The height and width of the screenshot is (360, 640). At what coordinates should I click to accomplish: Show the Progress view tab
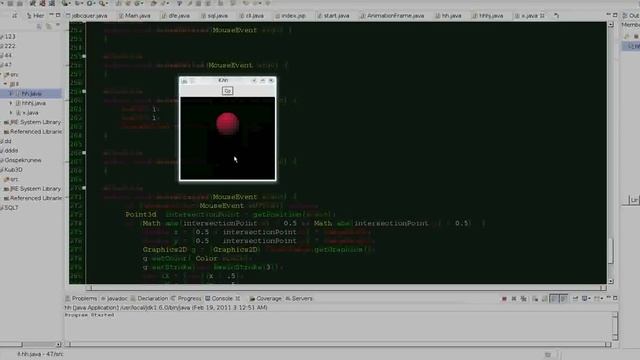[186, 298]
